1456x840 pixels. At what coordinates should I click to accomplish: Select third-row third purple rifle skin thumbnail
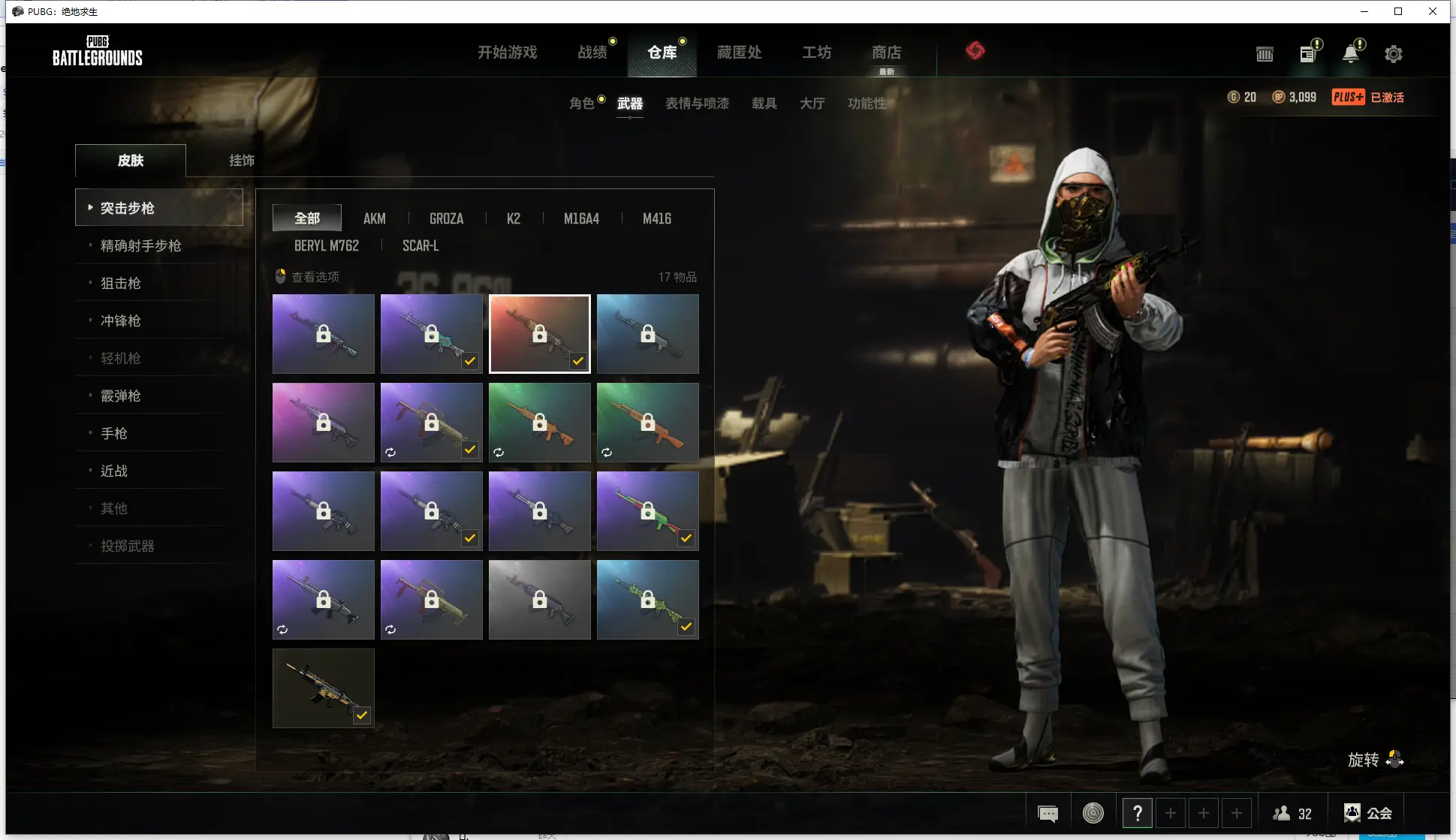click(x=540, y=511)
